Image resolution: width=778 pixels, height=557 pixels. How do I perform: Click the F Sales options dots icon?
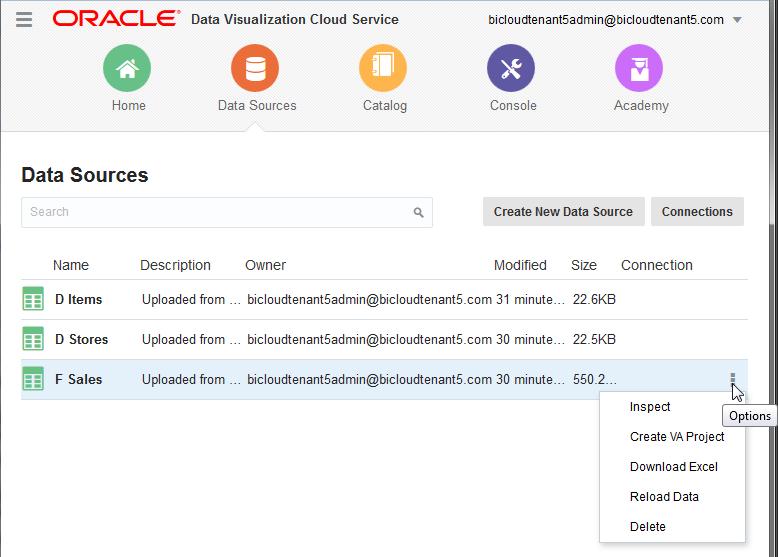pyautogui.click(x=732, y=378)
